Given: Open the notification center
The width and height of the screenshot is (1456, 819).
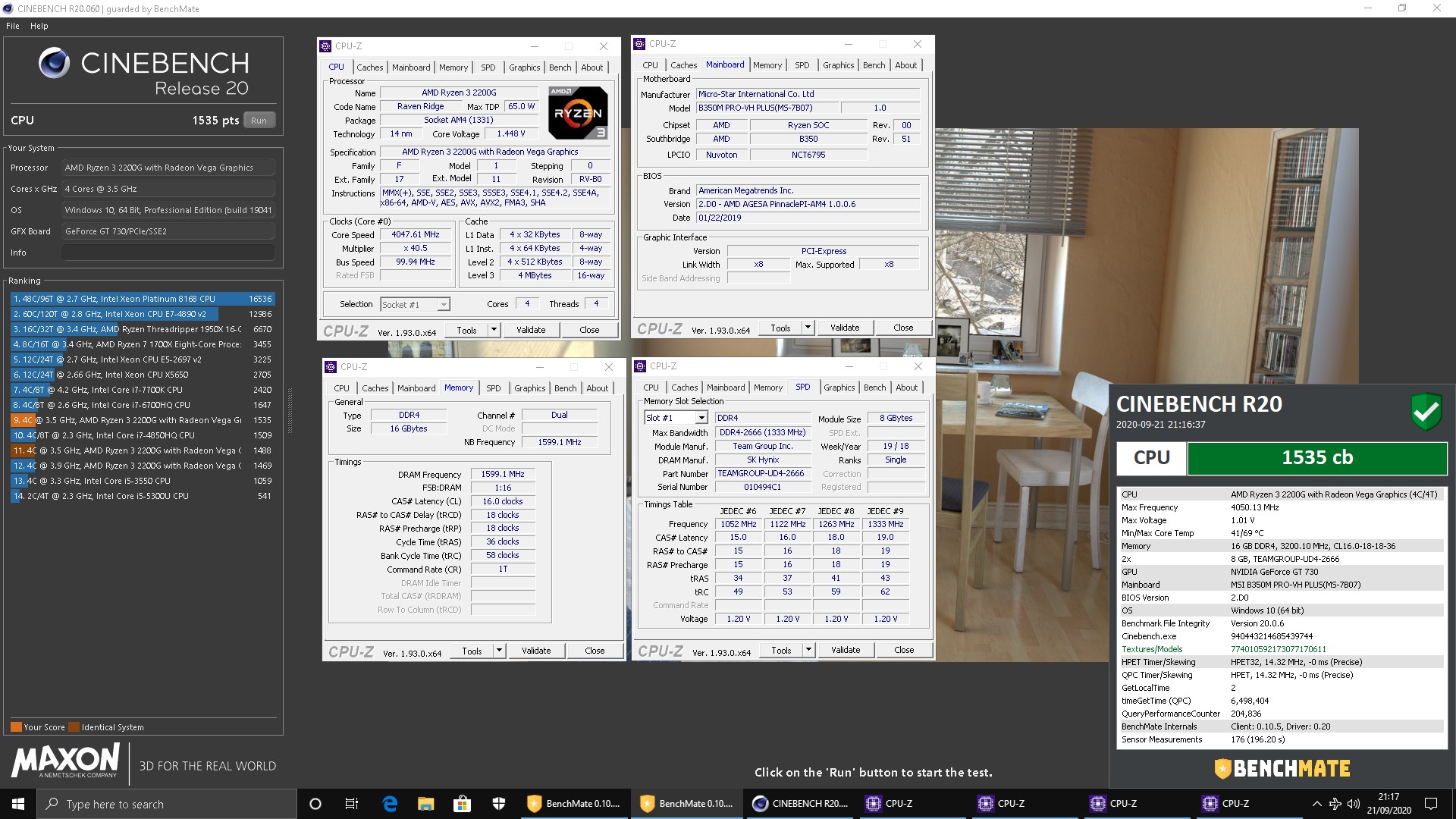Looking at the screenshot, I should tap(1431, 804).
